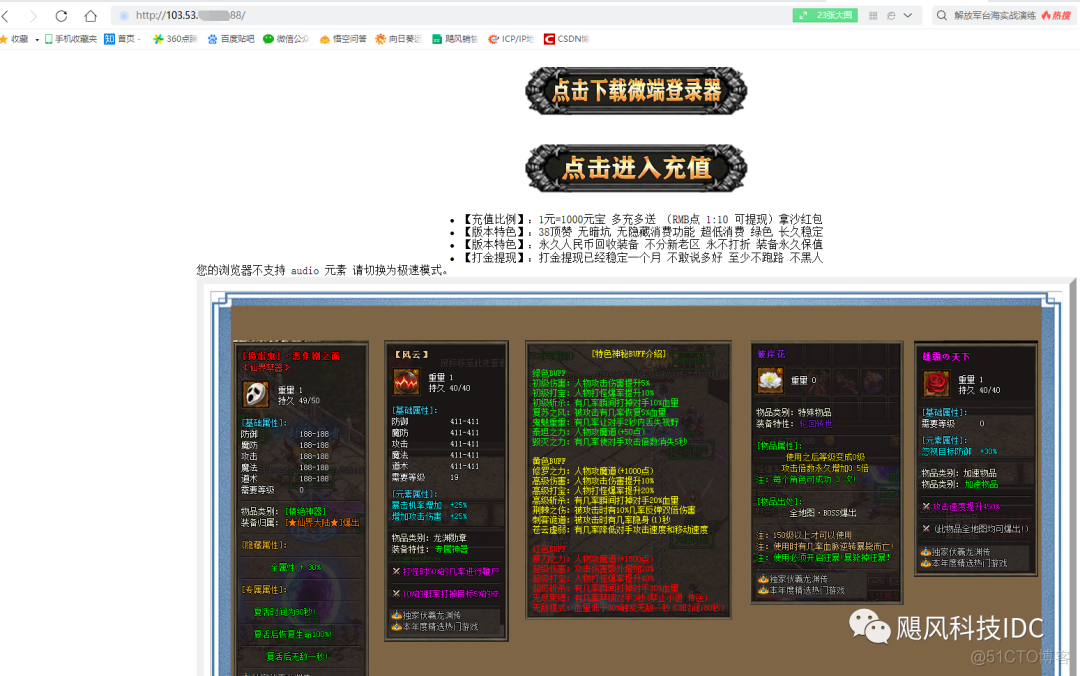The height and width of the screenshot is (676, 1080).
Task: Click the white lotus 彼岸花 item icon
Action: click(x=770, y=380)
